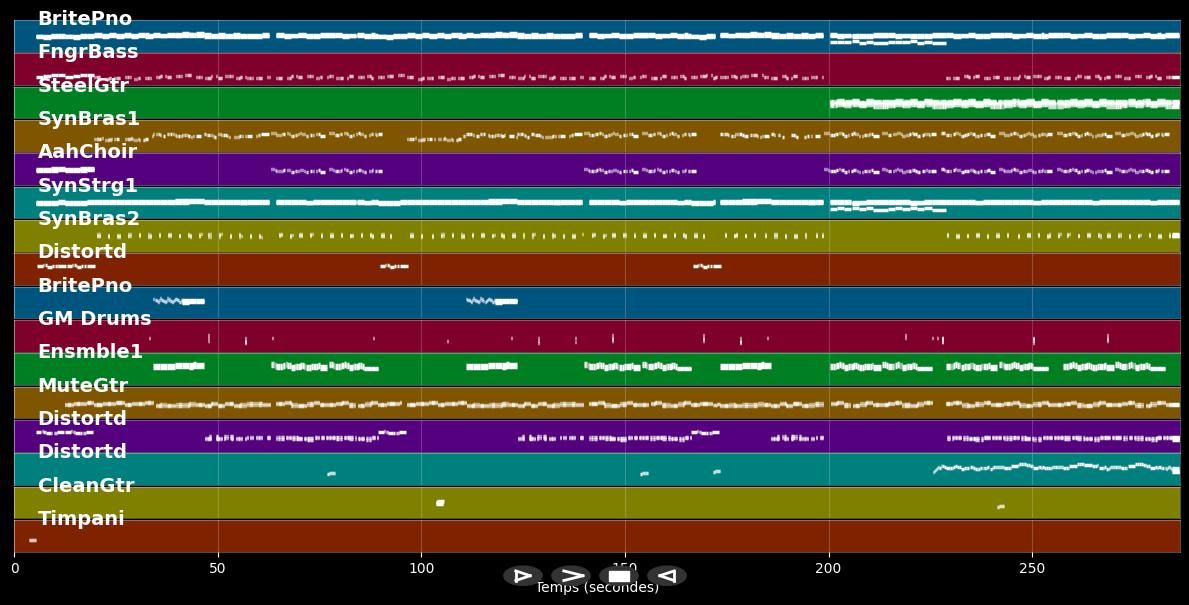The image size is (1189, 605).
Task: Select the SynStrg1 track name
Action: coord(88,186)
